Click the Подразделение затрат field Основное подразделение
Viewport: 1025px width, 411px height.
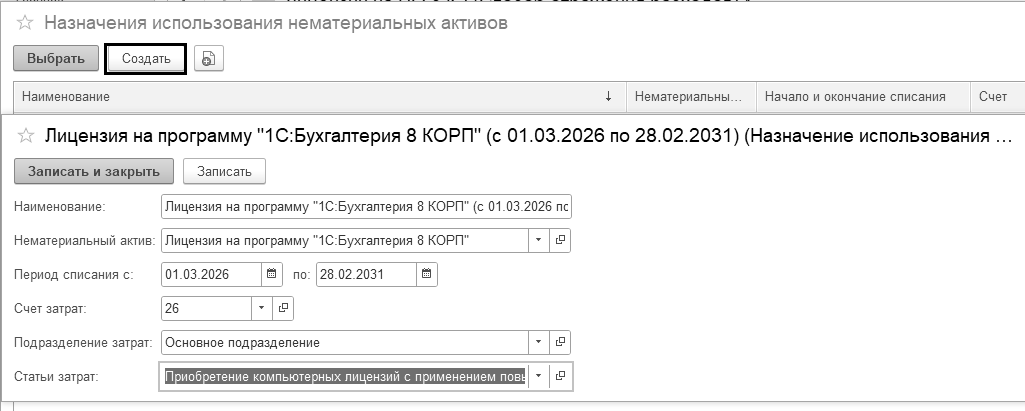pyautogui.click(x=344, y=342)
